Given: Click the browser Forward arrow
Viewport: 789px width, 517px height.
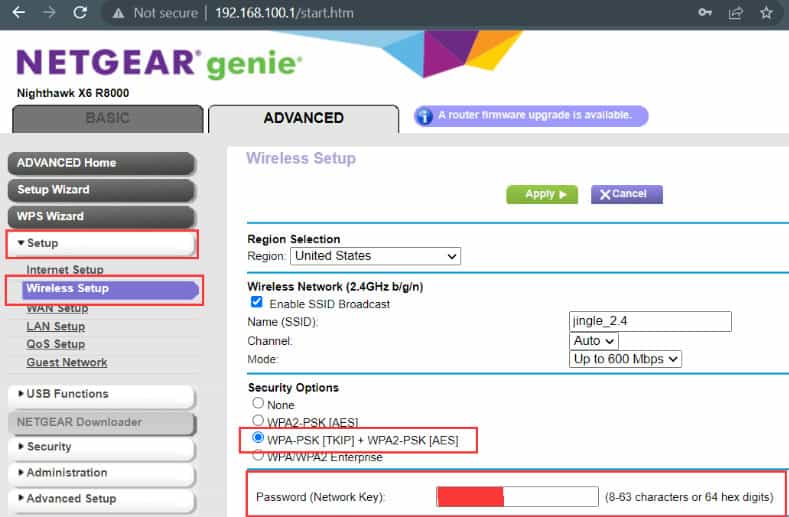Looking at the screenshot, I should (x=49, y=12).
